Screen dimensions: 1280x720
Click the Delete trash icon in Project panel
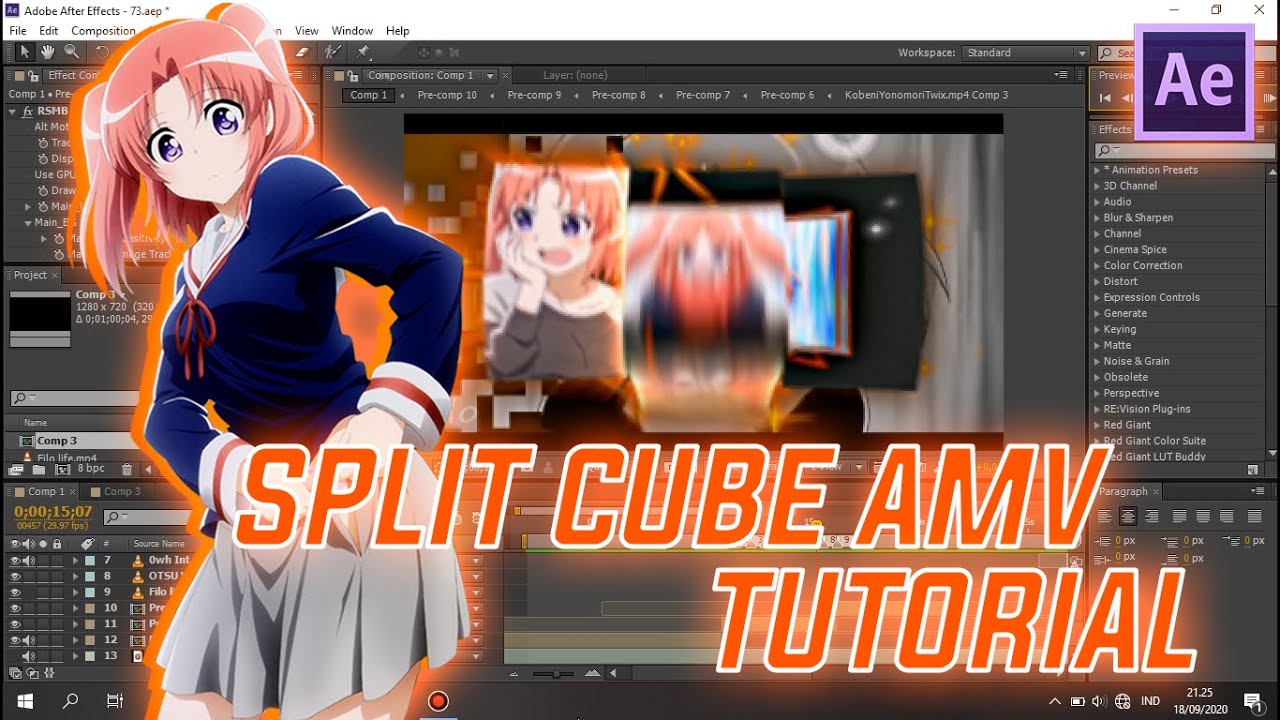click(126, 469)
